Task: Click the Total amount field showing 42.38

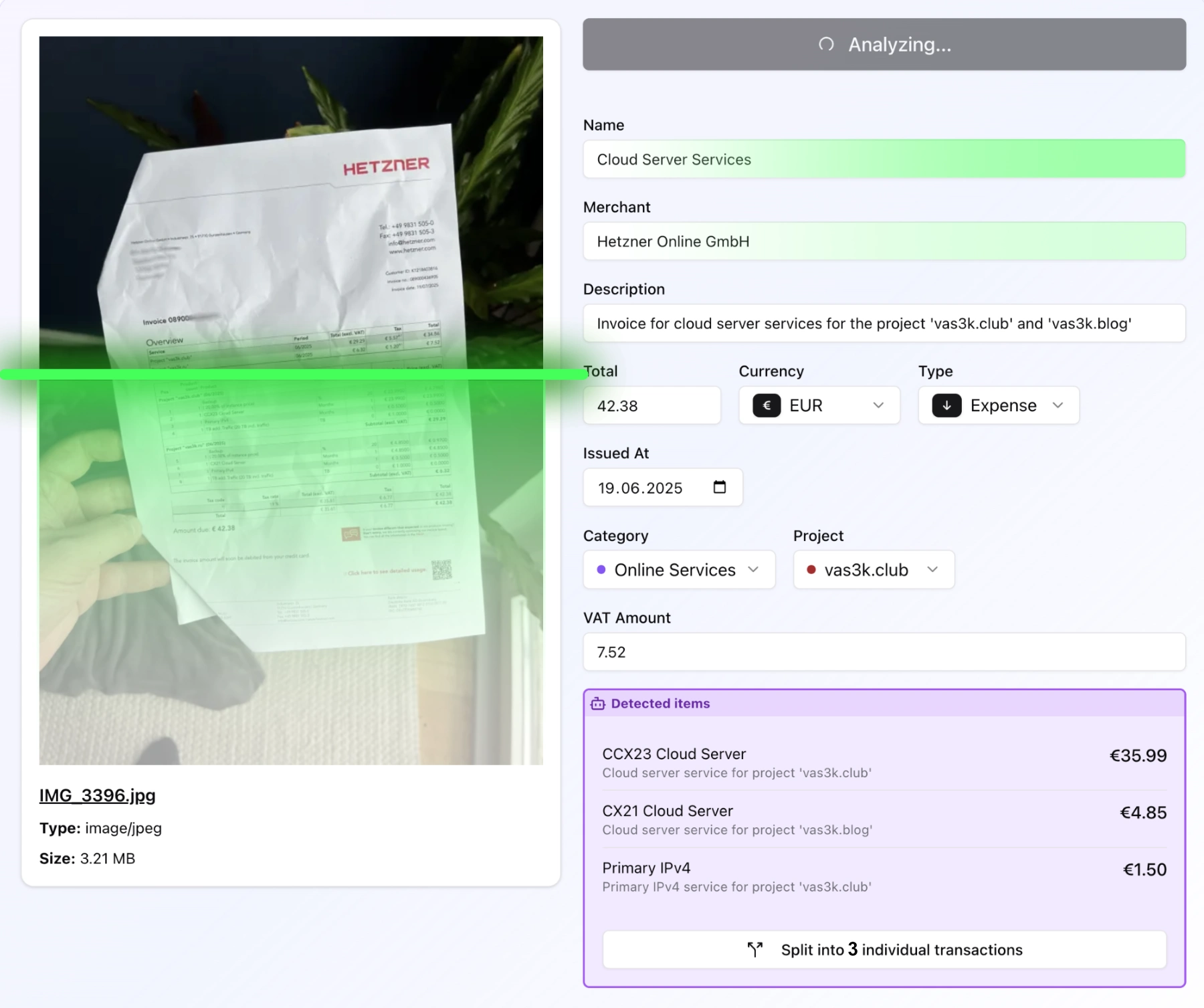Action: (x=651, y=405)
